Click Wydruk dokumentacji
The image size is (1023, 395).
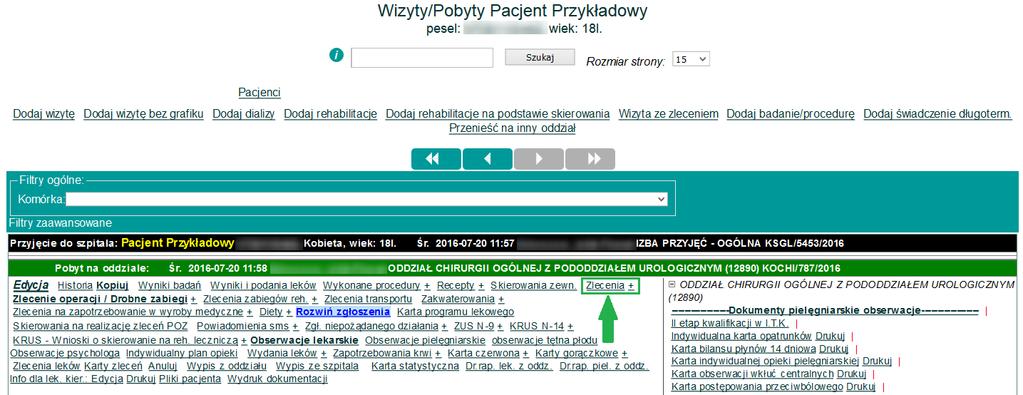tap(277, 379)
